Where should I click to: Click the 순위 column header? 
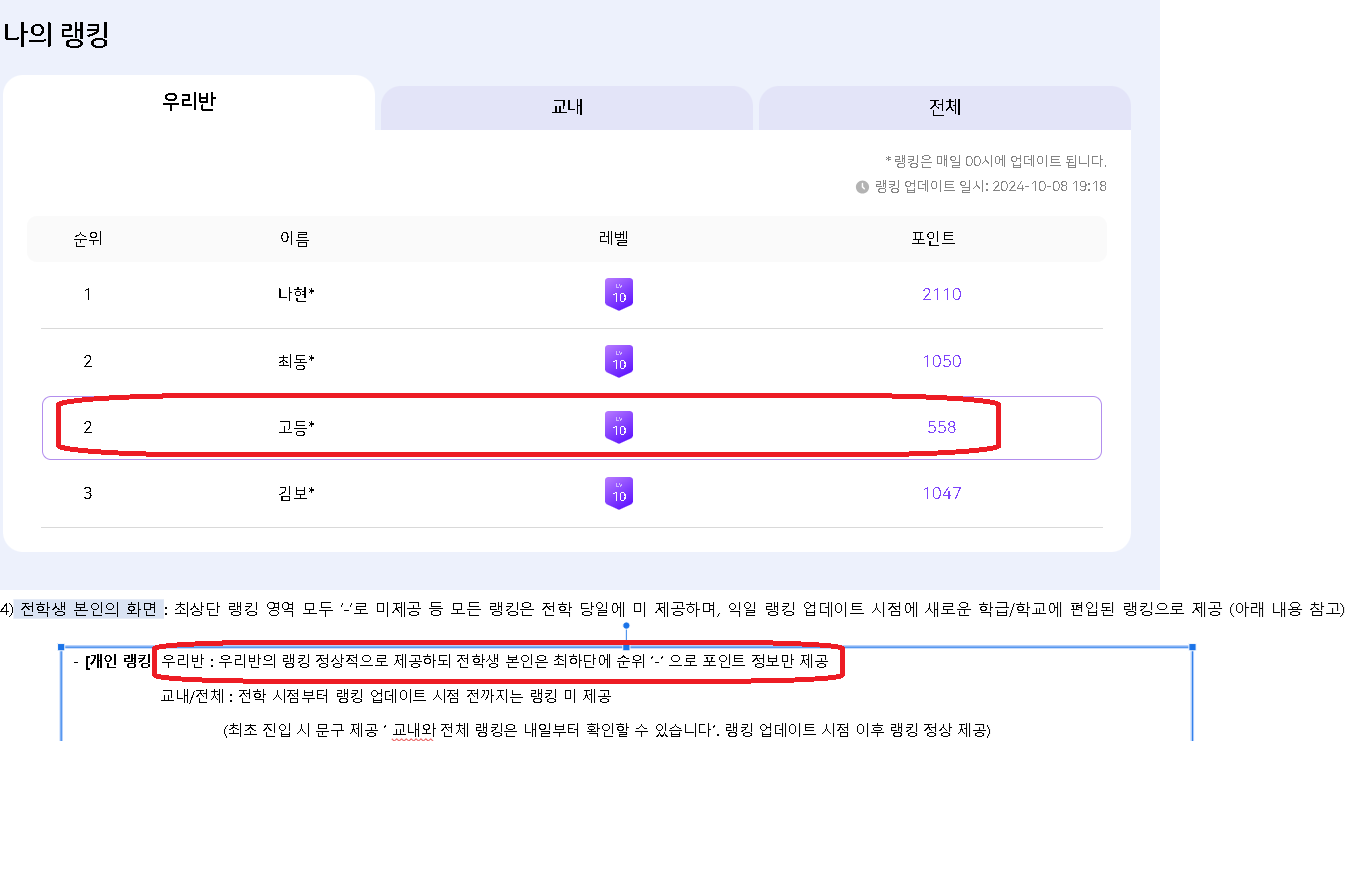pos(88,239)
